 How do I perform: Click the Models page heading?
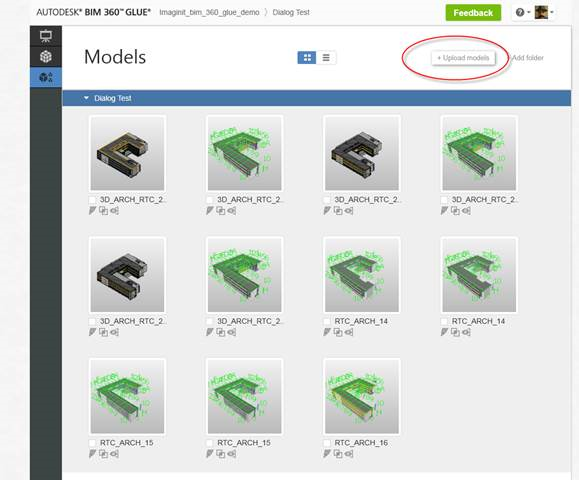point(115,57)
